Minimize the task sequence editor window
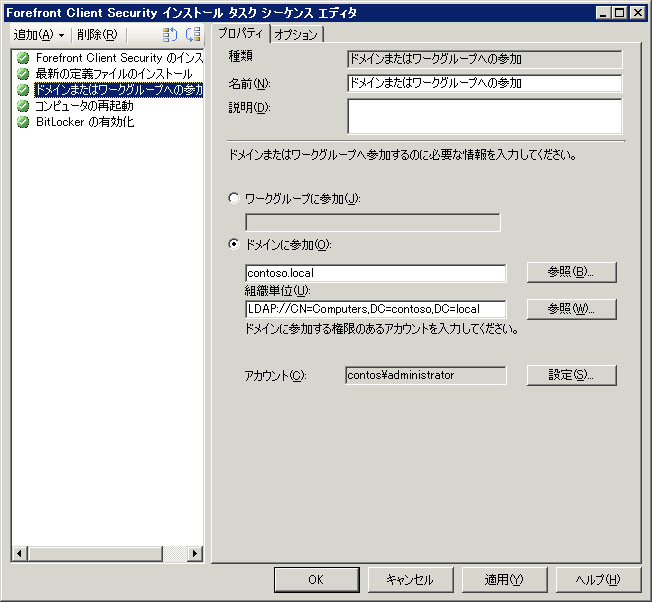 point(602,13)
